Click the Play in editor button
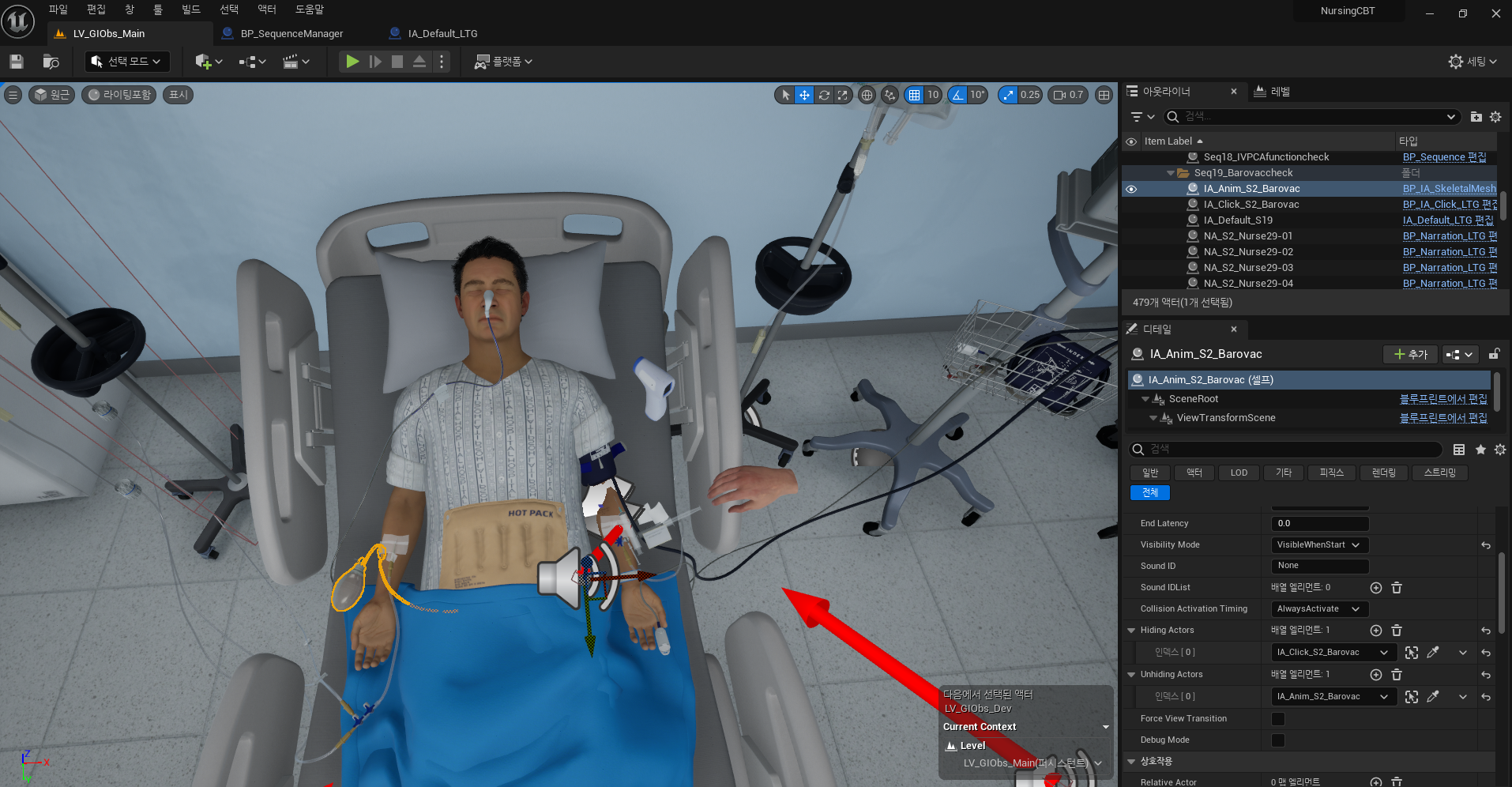This screenshot has width=1512, height=787. coord(352,62)
